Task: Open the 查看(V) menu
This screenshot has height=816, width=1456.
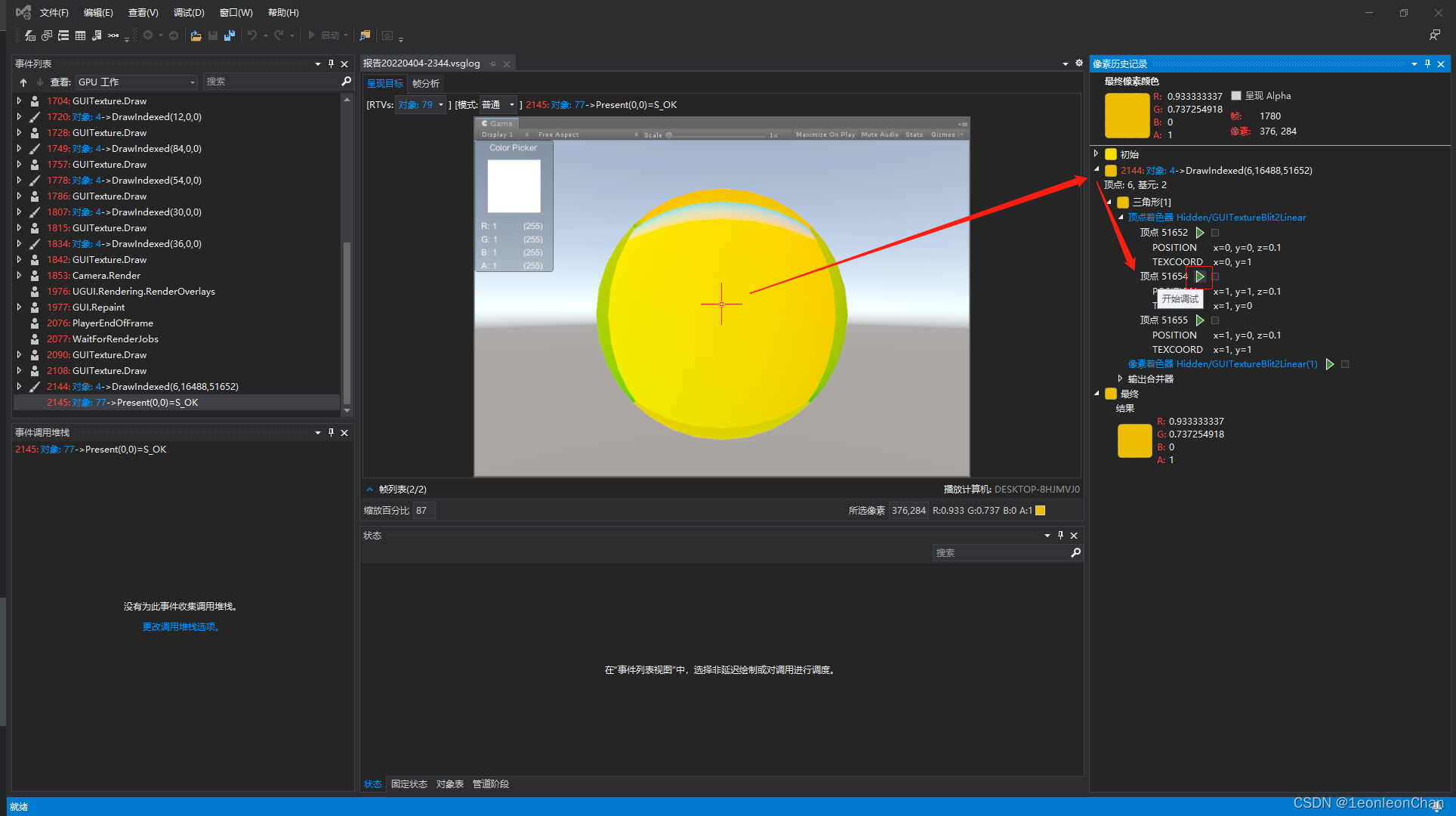Action: click(143, 13)
